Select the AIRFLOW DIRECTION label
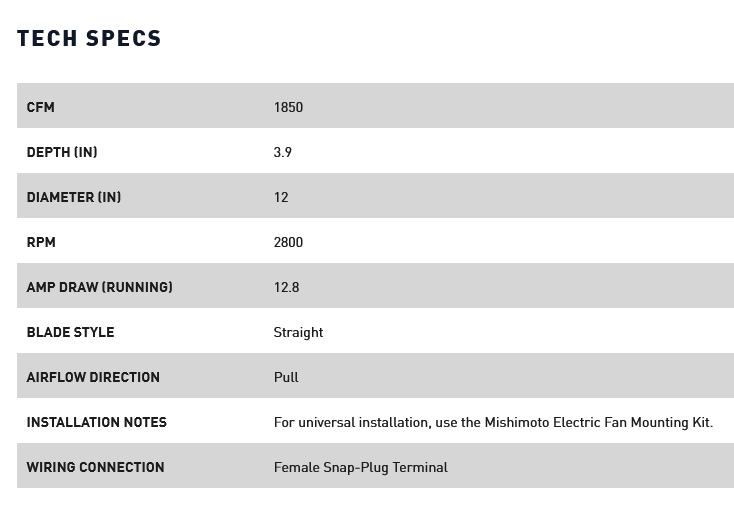The image size is (734, 506). pos(93,377)
